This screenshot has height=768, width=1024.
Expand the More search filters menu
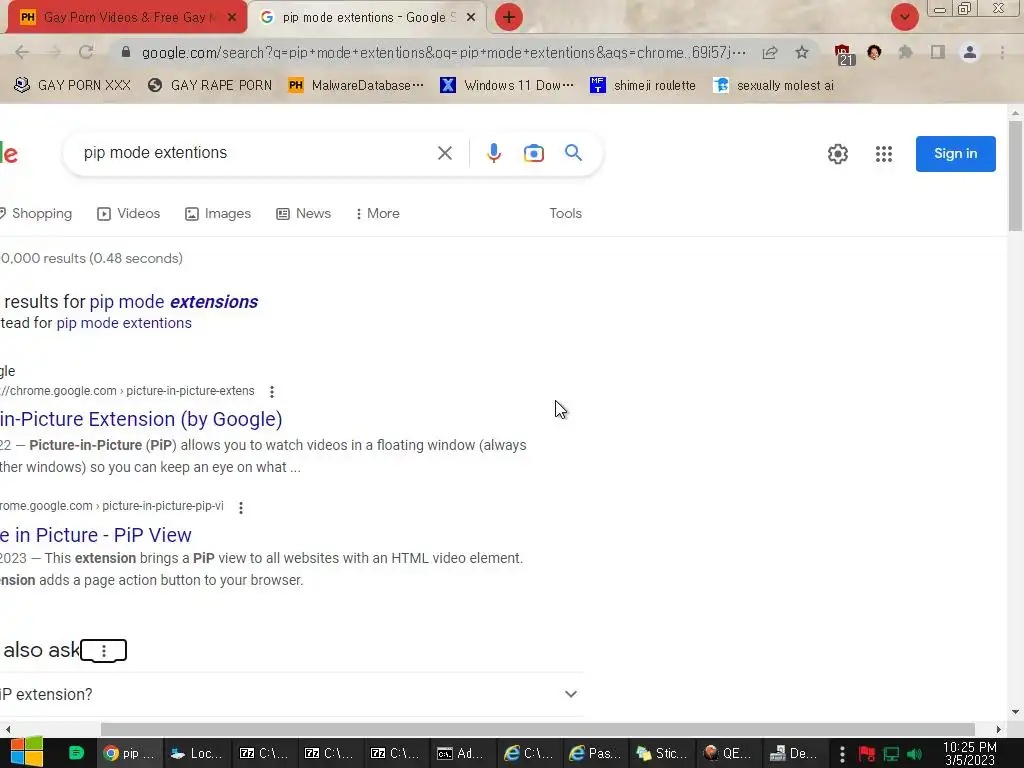377,214
